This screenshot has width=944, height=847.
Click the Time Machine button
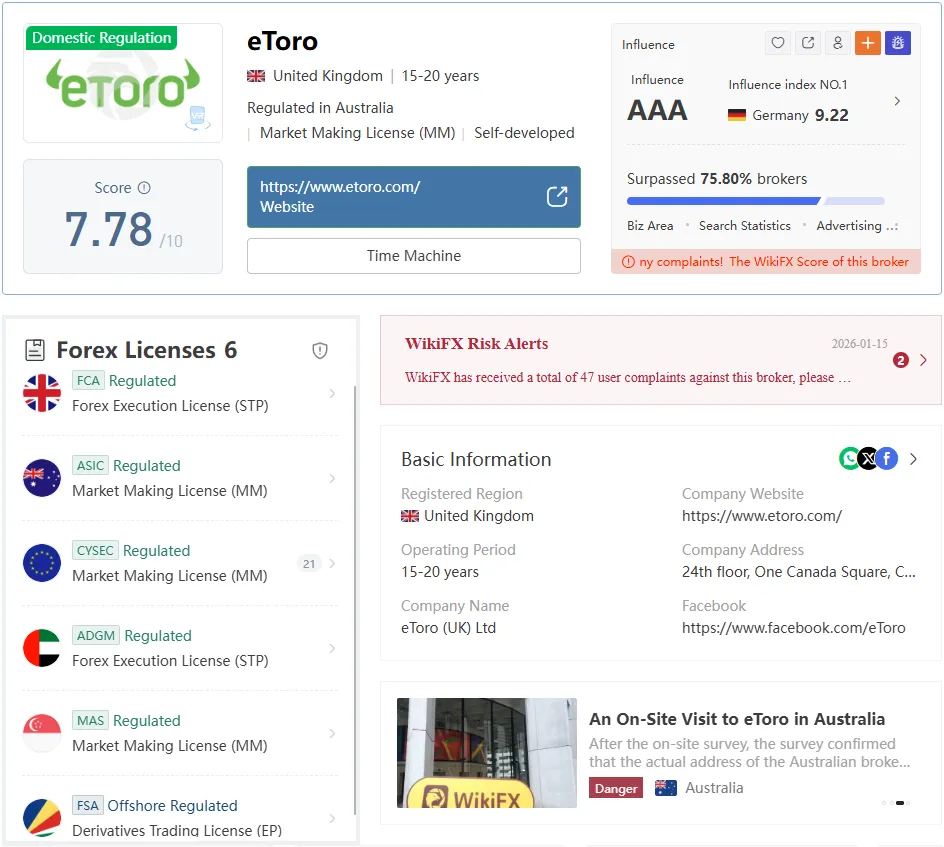414,256
